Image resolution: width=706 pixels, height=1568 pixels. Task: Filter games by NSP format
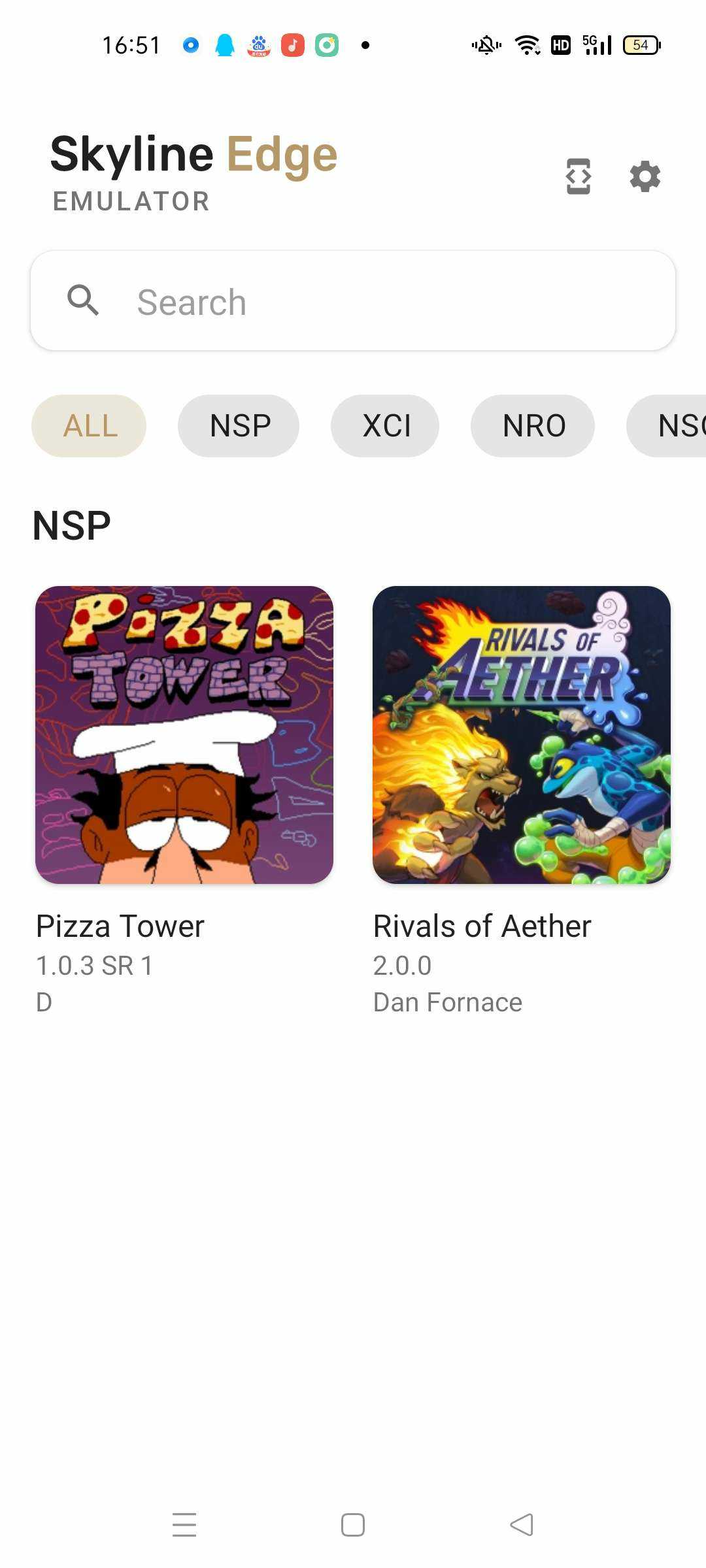click(239, 426)
